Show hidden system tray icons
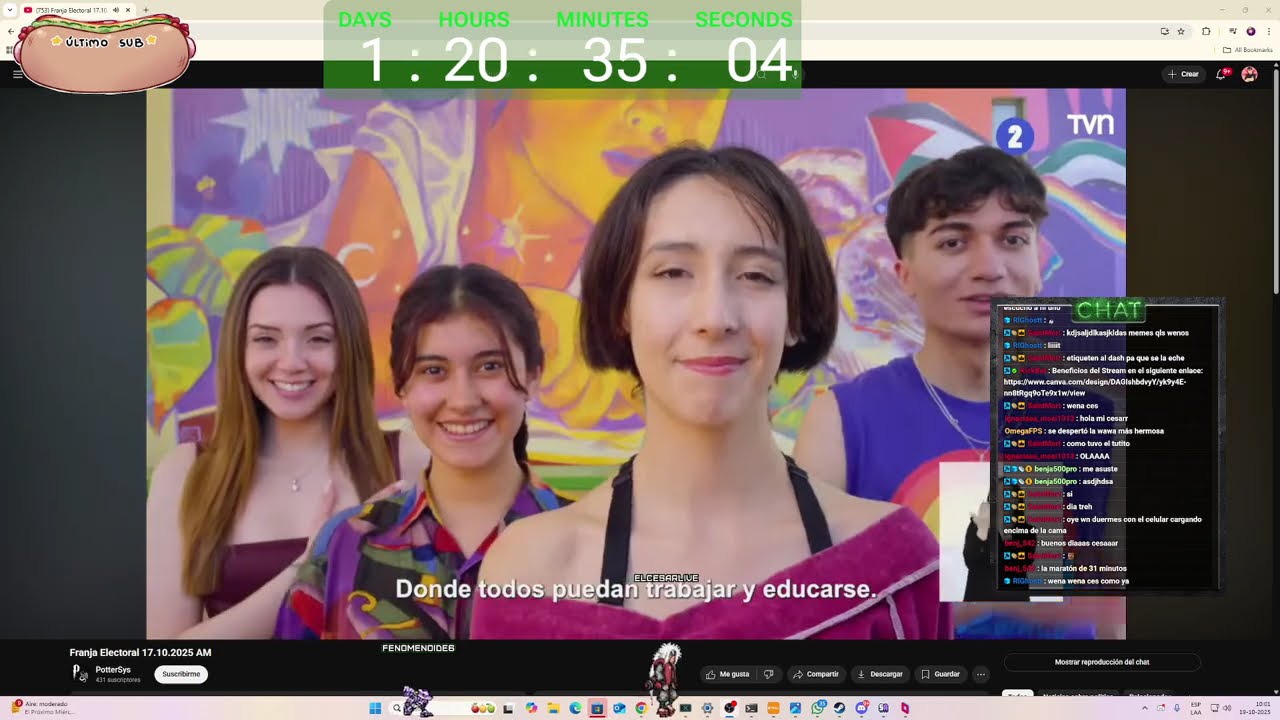This screenshot has width=1280, height=720. (1145, 708)
